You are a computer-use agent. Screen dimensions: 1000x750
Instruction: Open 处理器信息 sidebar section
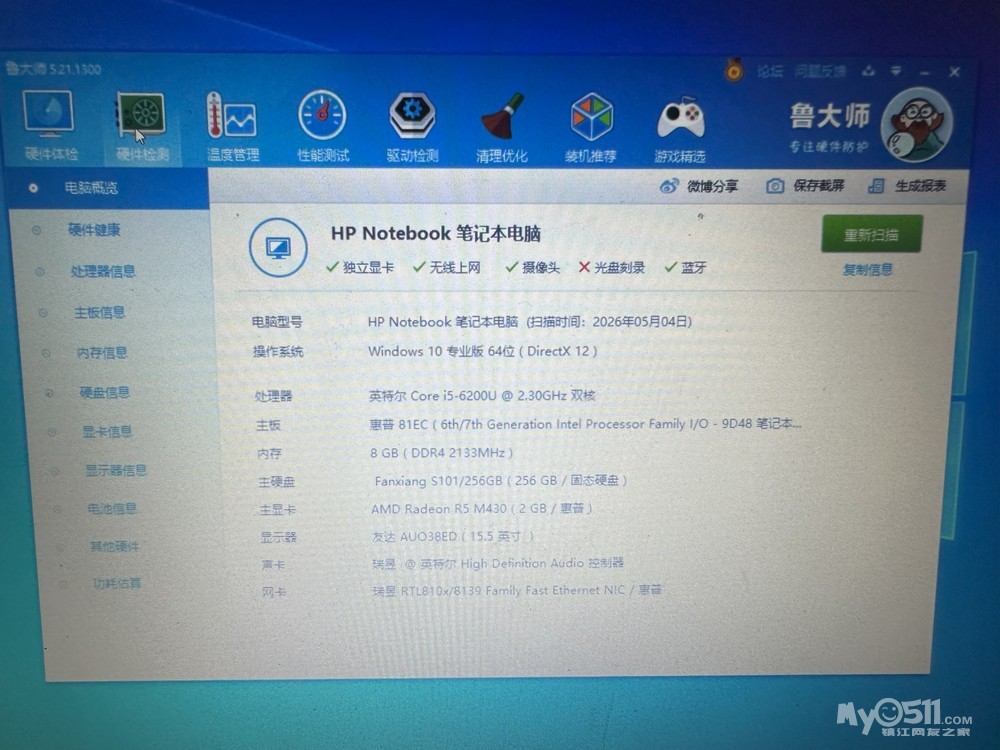tap(103, 271)
